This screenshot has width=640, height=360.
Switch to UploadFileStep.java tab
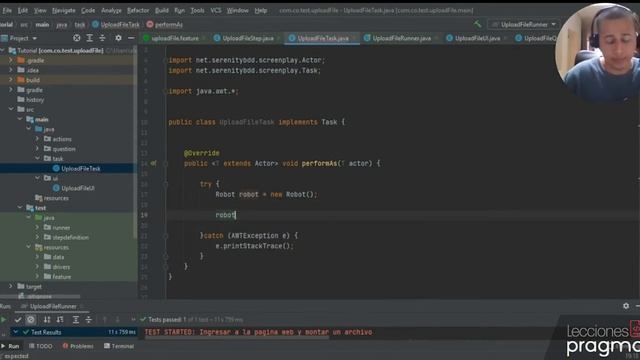click(244, 38)
